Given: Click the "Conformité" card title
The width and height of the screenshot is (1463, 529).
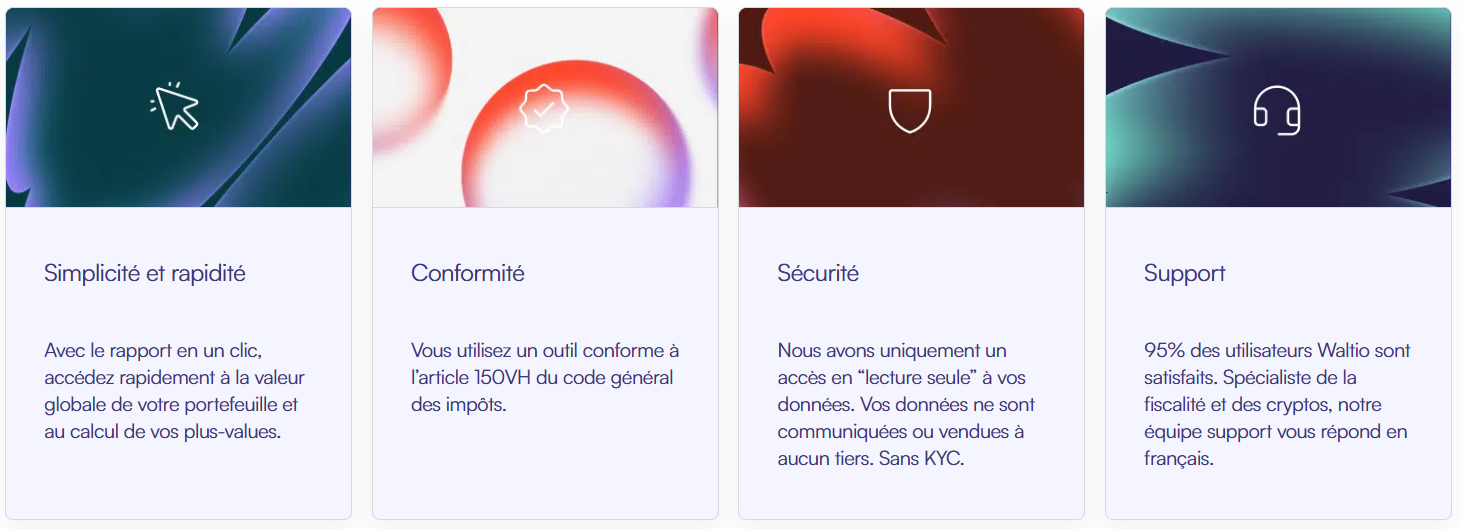Looking at the screenshot, I should (x=468, y=273).
